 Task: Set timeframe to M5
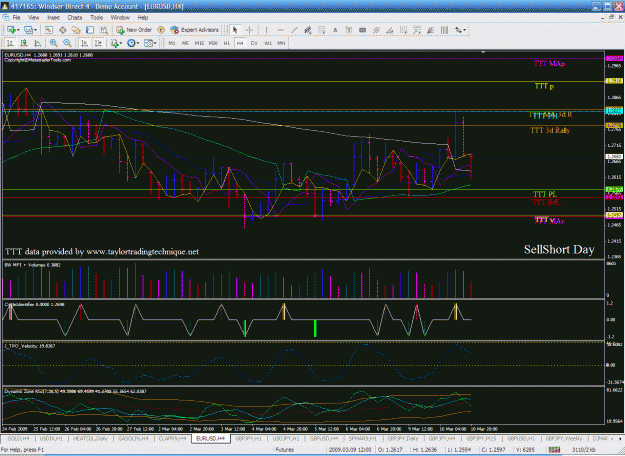click(x=185, y=43)
